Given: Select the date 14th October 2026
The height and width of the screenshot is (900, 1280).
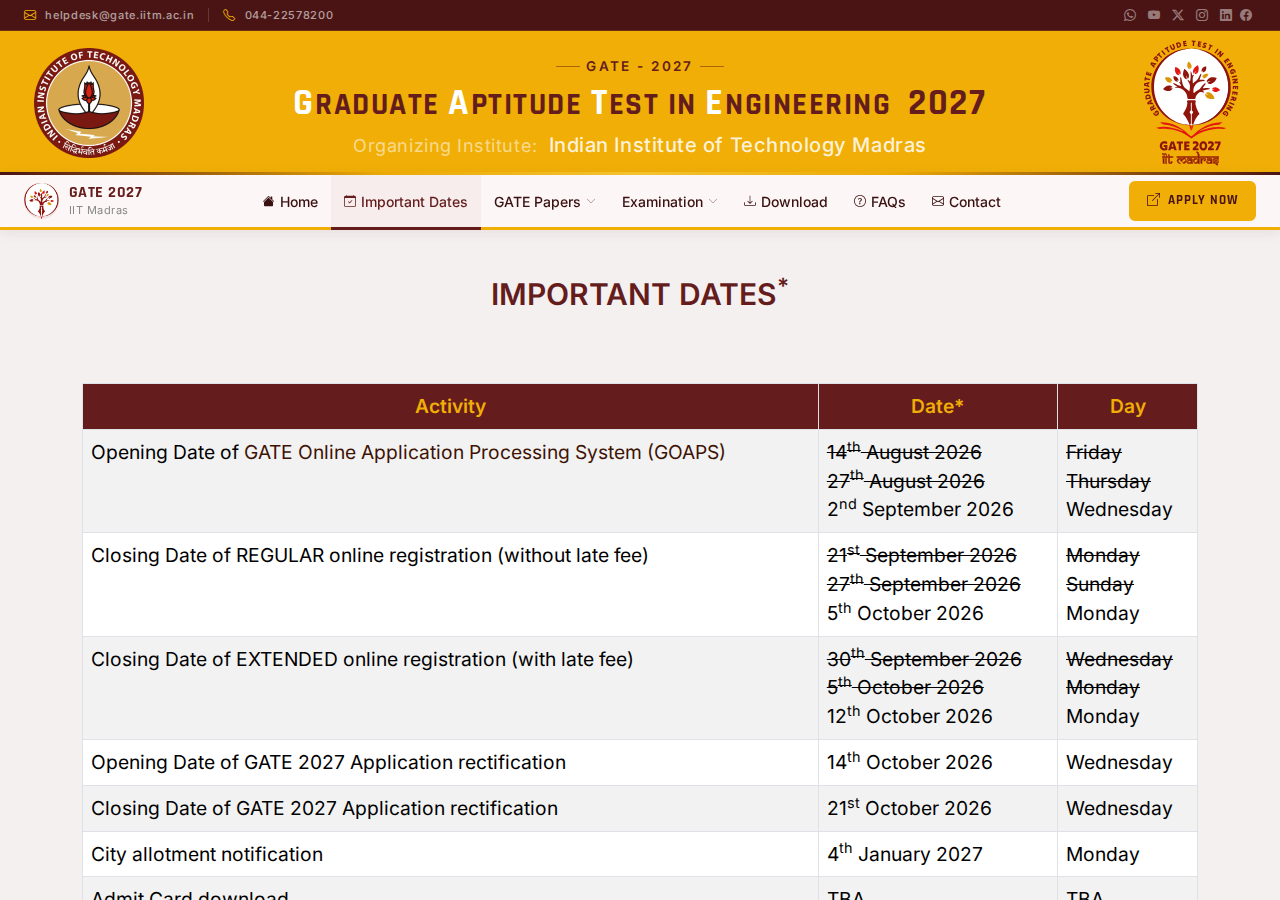Looking at the screenshot, I should pyautogui.click(x=910, y=762).
